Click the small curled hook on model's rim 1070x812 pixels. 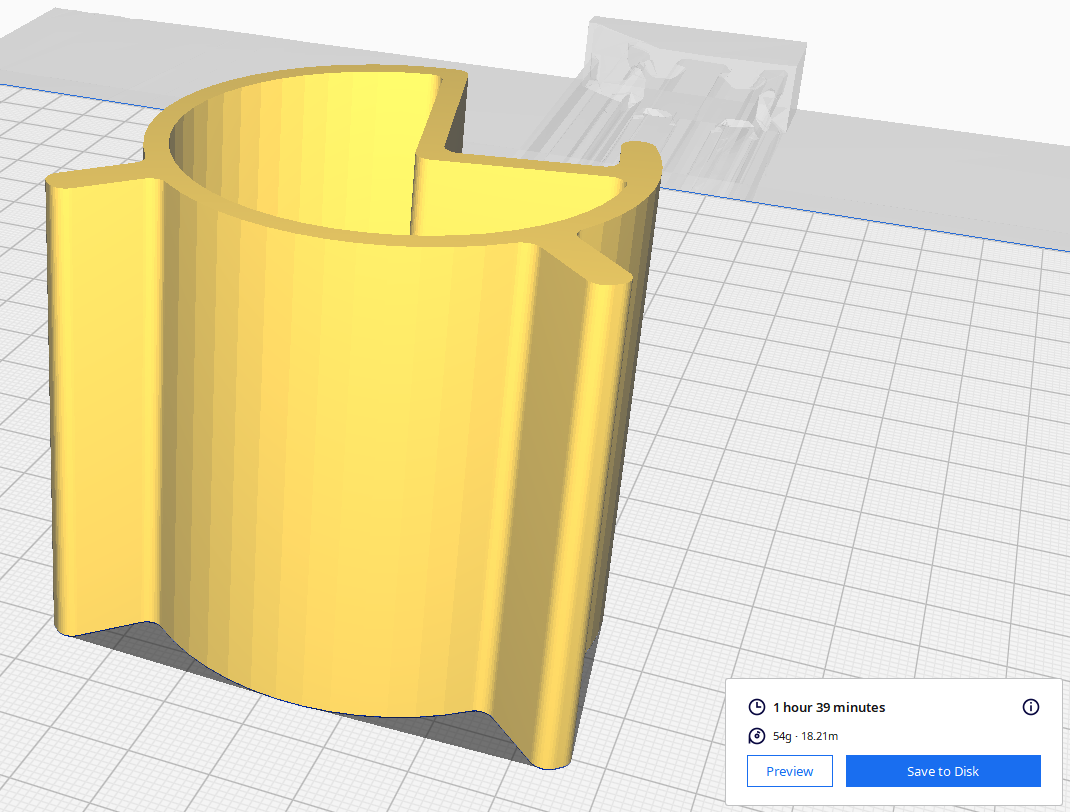(640, 153)
